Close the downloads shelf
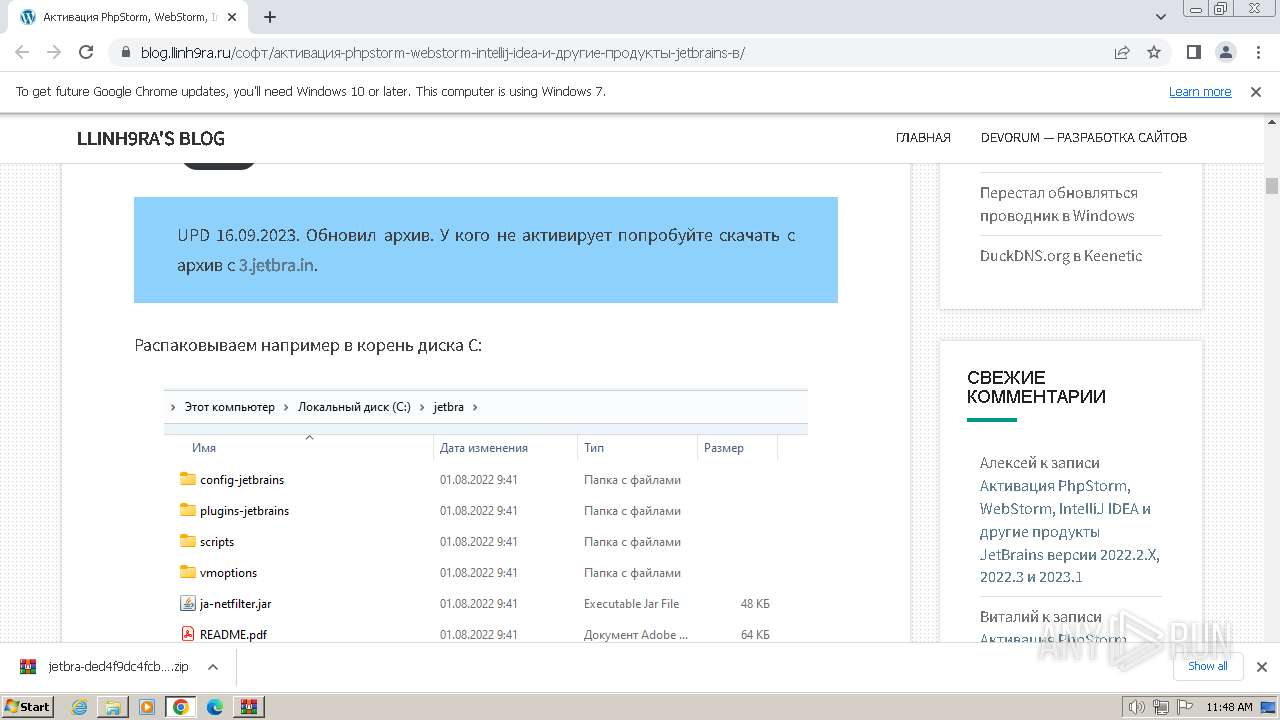Screen dimensions: 1280x720 [x=1262, y=667]
